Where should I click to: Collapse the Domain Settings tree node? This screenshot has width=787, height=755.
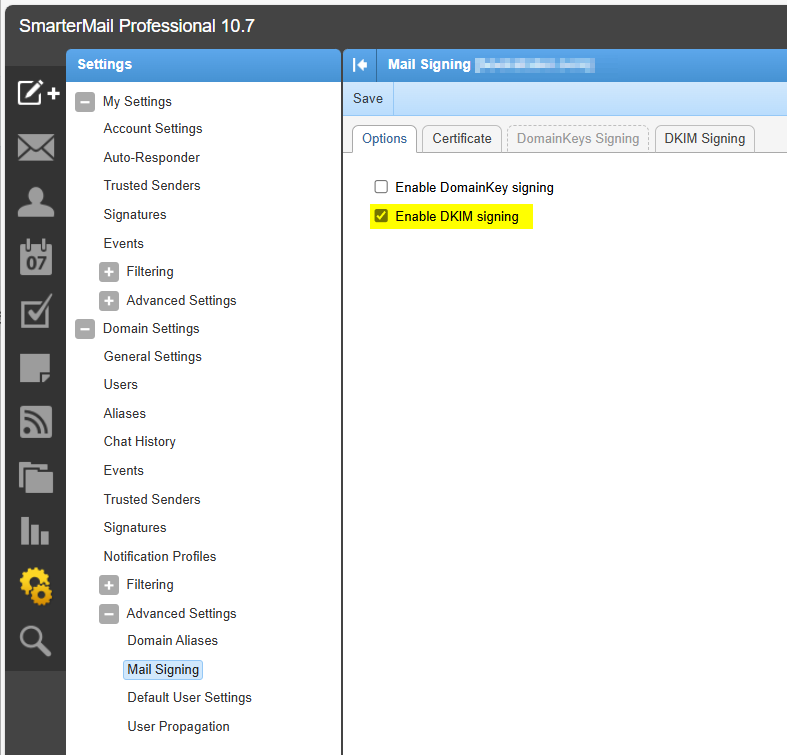(x=85, y=329)
